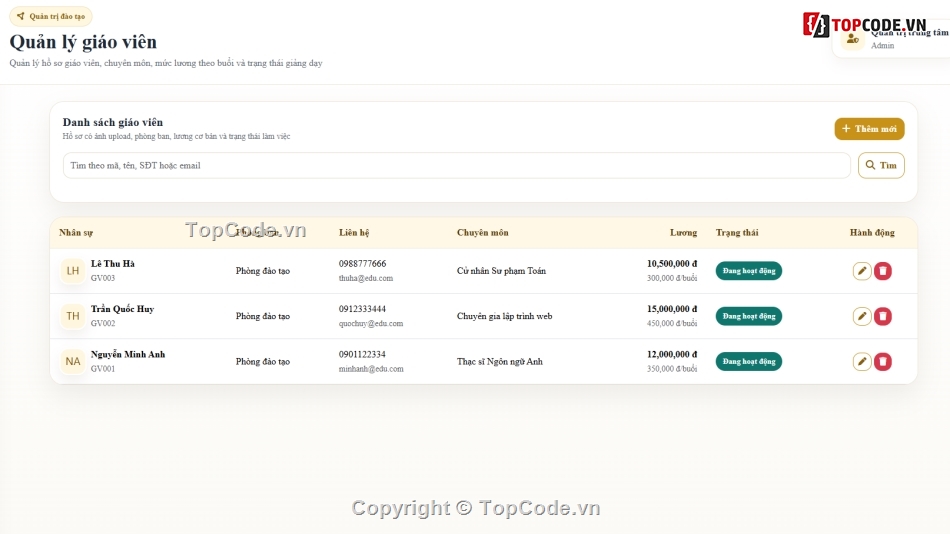Open email thuha@edu.com
Screen dimensions: 950x534
pos(365,278)
